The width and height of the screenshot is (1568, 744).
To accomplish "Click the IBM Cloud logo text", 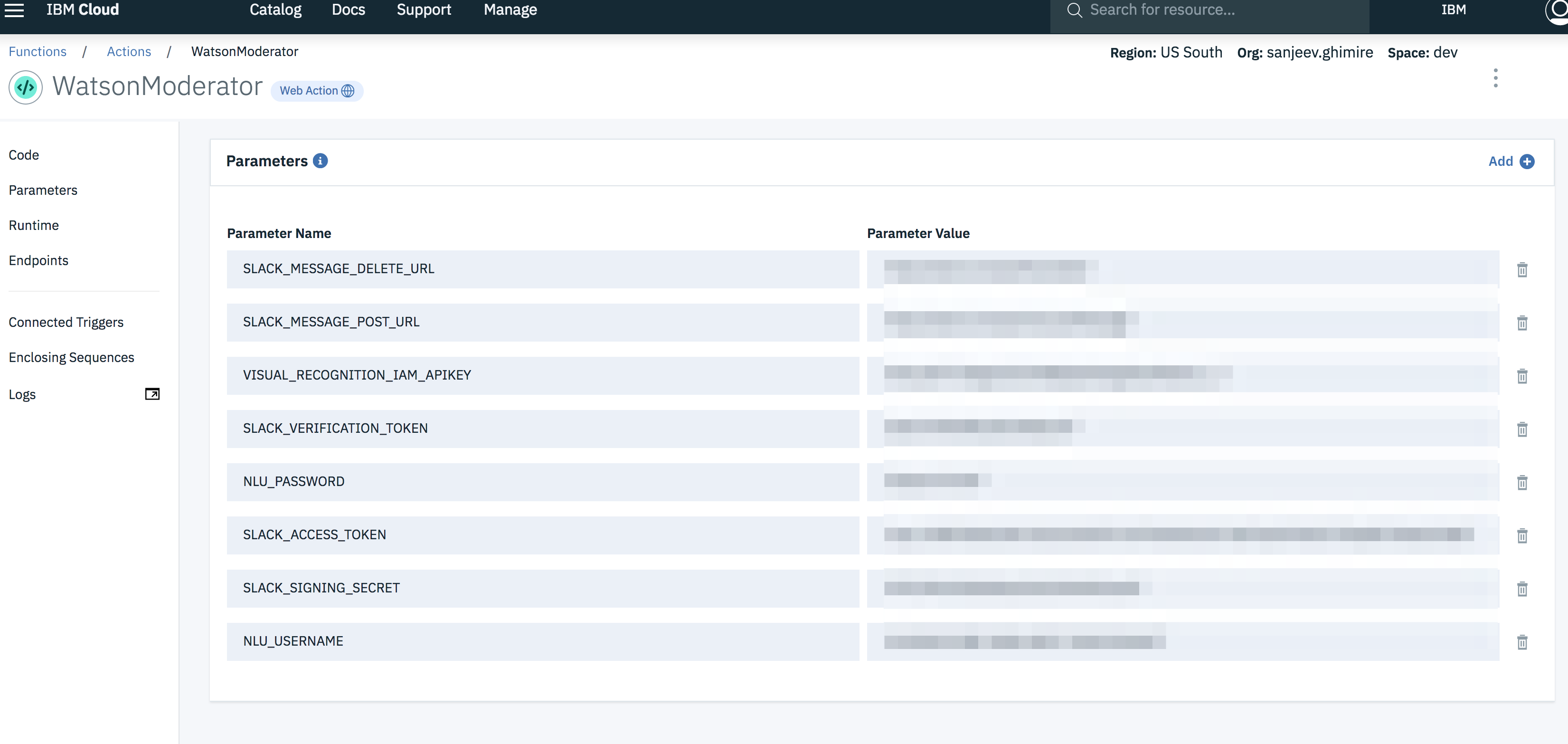I will [x=83, y=10].
